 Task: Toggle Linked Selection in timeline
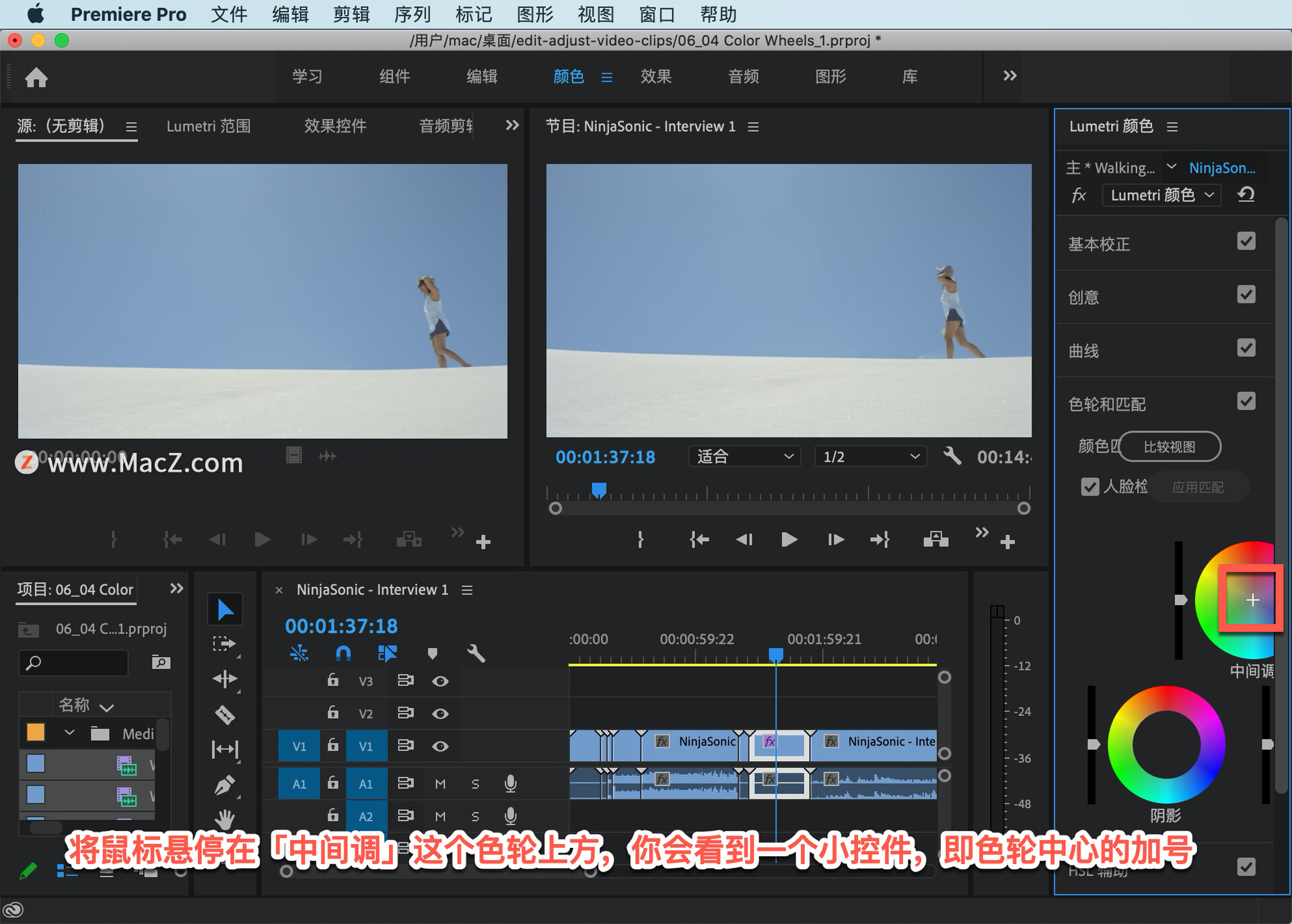point(388,653)
